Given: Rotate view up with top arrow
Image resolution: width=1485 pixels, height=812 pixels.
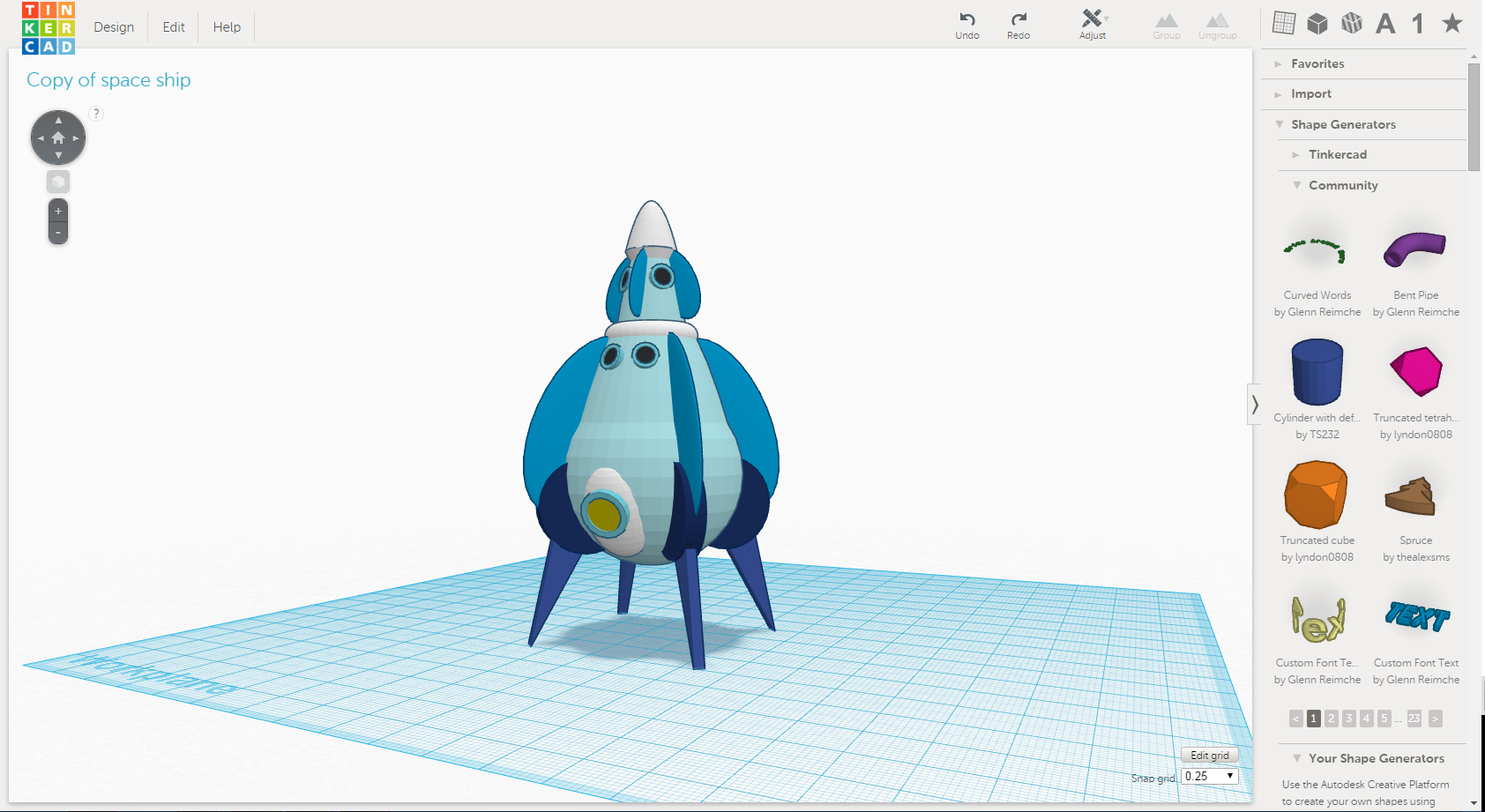Looking at the screenshot, I should click(58, 120).
